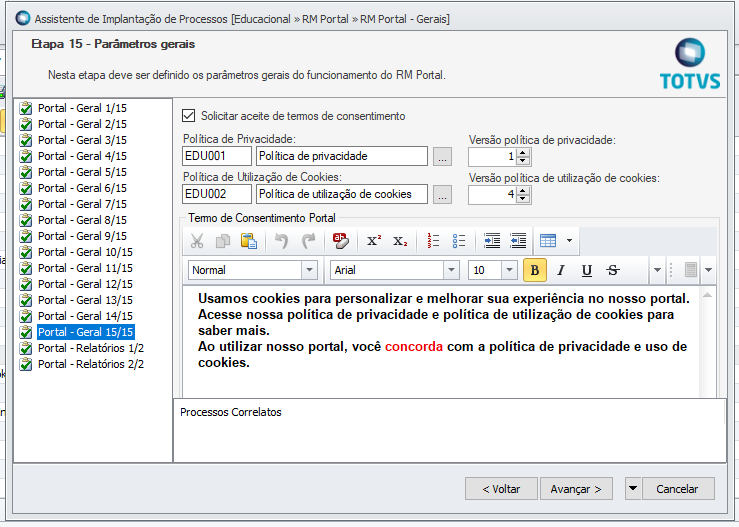Image resolution: width=739 pixels, height=527 pixels.
Task: Click the second indent icon beside the table icon
Action: [518, 241]
